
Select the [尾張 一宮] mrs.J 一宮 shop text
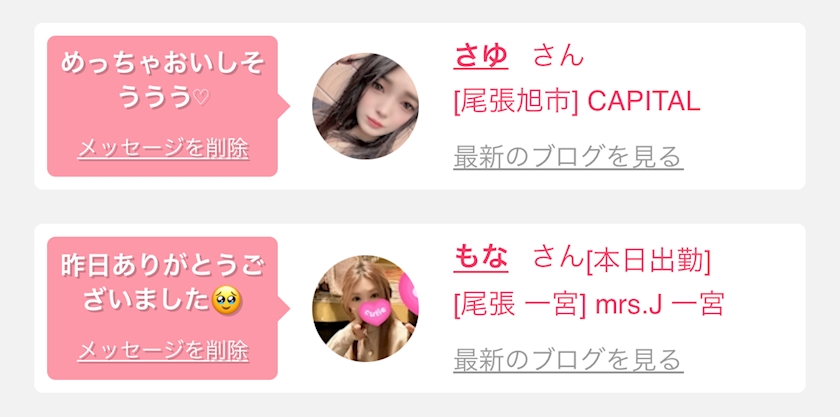[x=589, y=304]
